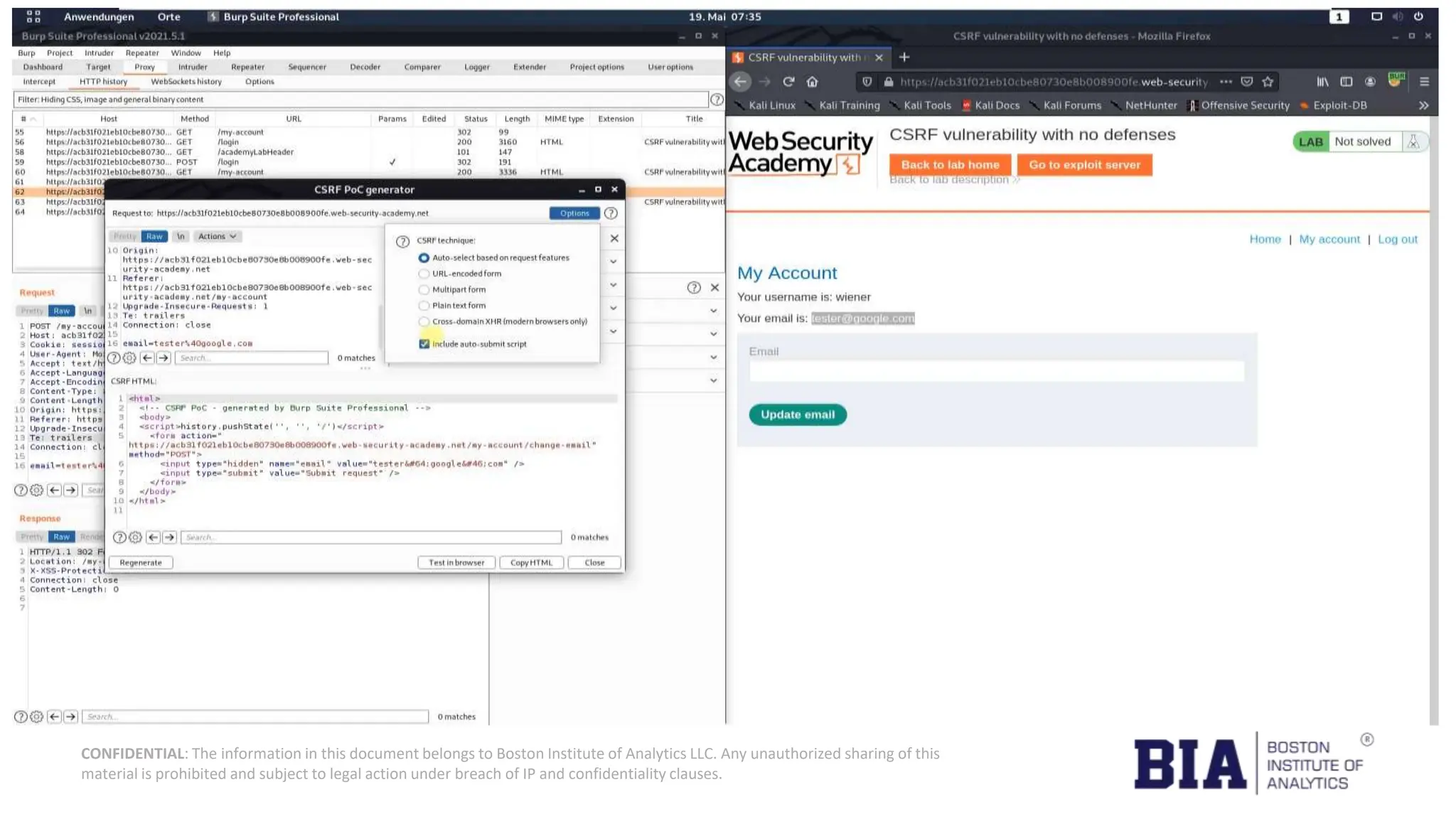Viewport: 1456px width, 819px height.
Task: Open Actions dropdown in PoC generator
Action: coord(217,236)
